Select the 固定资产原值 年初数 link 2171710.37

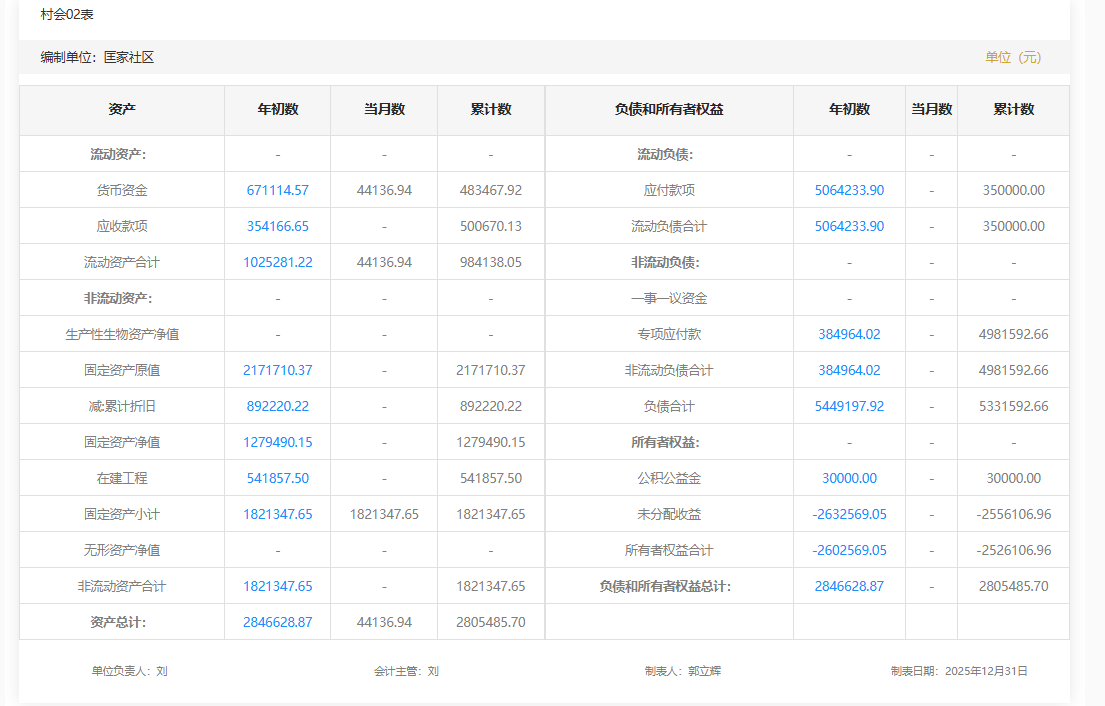coord(277,370)
